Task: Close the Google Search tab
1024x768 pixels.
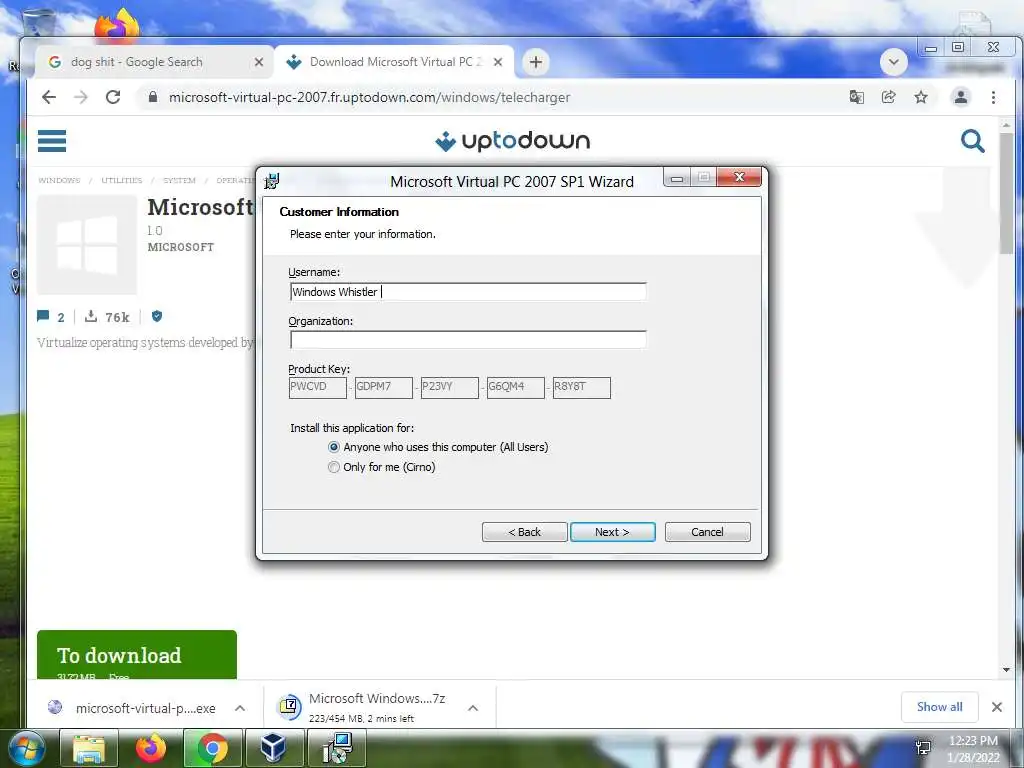Action: (x=259, y=62)
